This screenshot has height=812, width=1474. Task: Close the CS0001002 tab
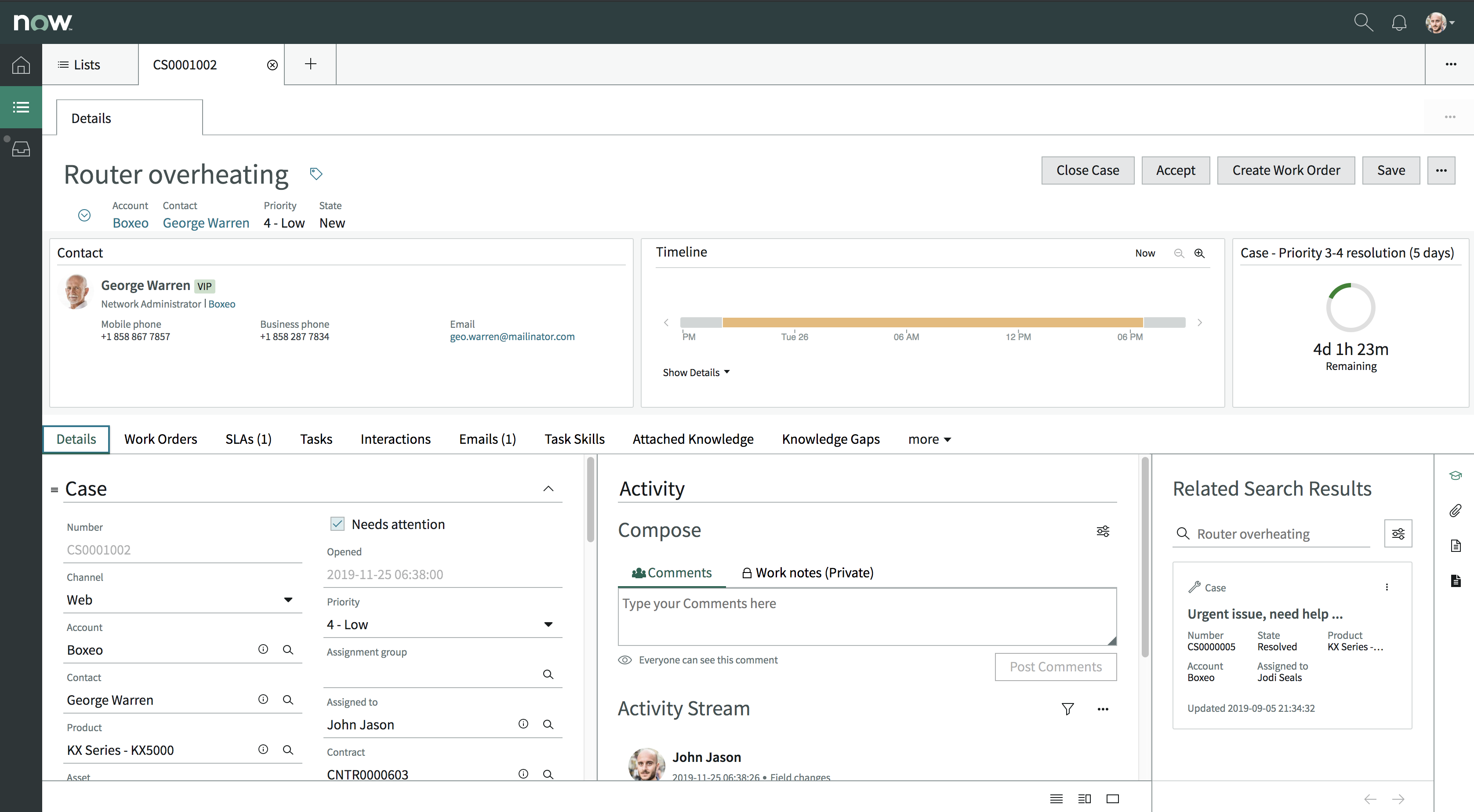click(272, 65)
